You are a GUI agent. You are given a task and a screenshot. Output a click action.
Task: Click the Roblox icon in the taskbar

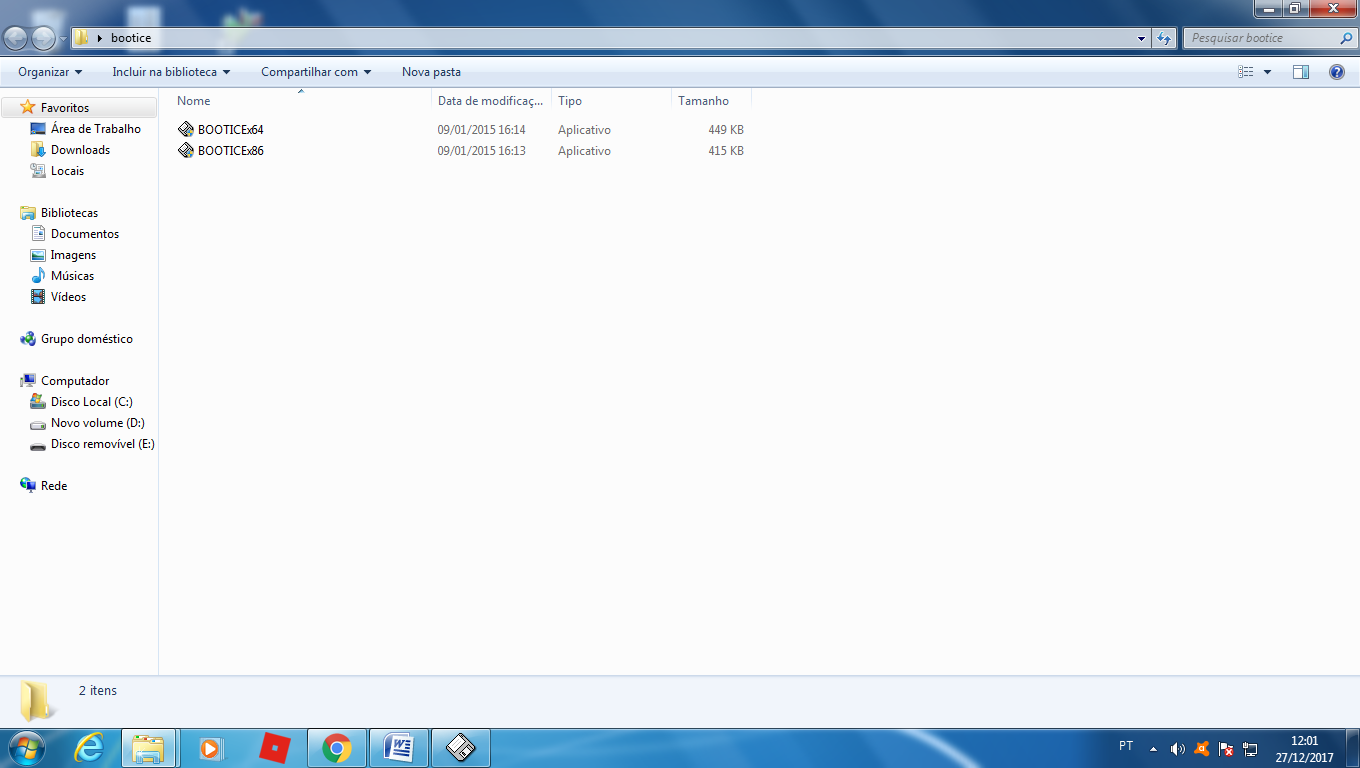(x=275, y=748)
